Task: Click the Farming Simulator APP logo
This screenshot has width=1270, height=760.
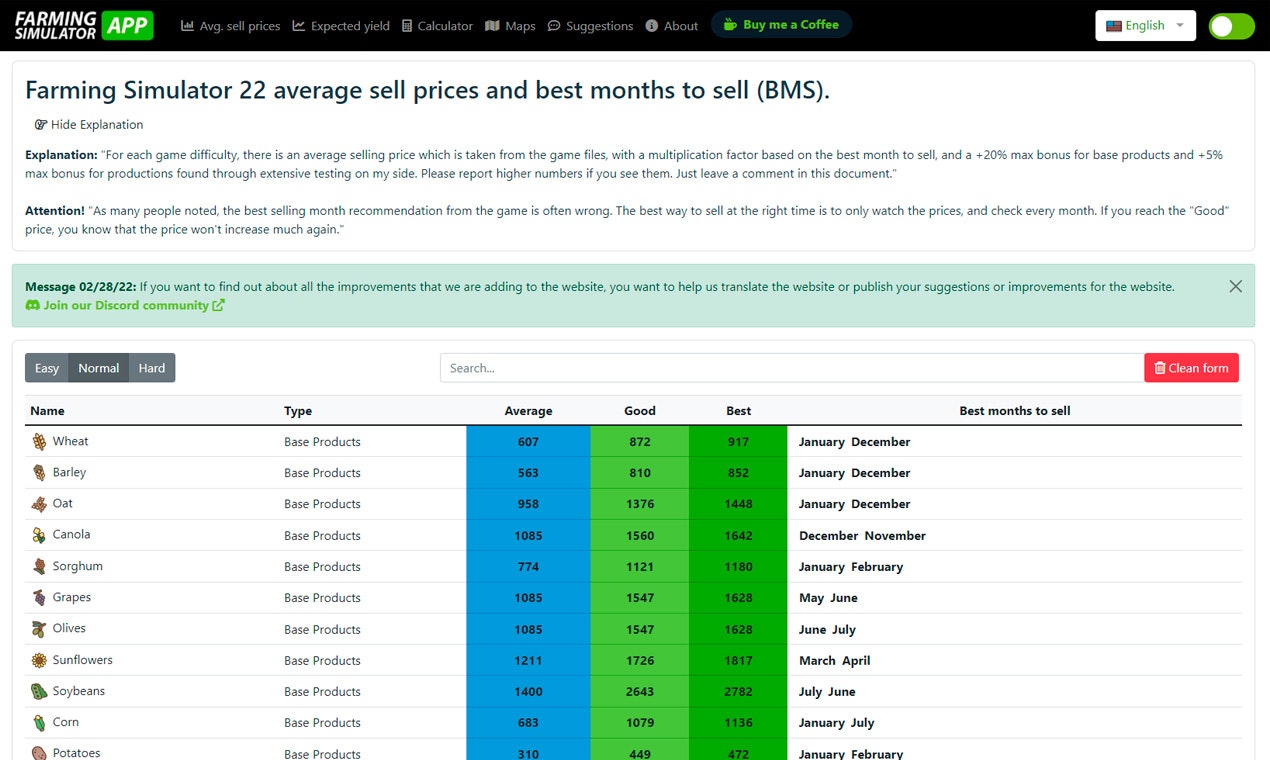Action: tap(84, 25)
